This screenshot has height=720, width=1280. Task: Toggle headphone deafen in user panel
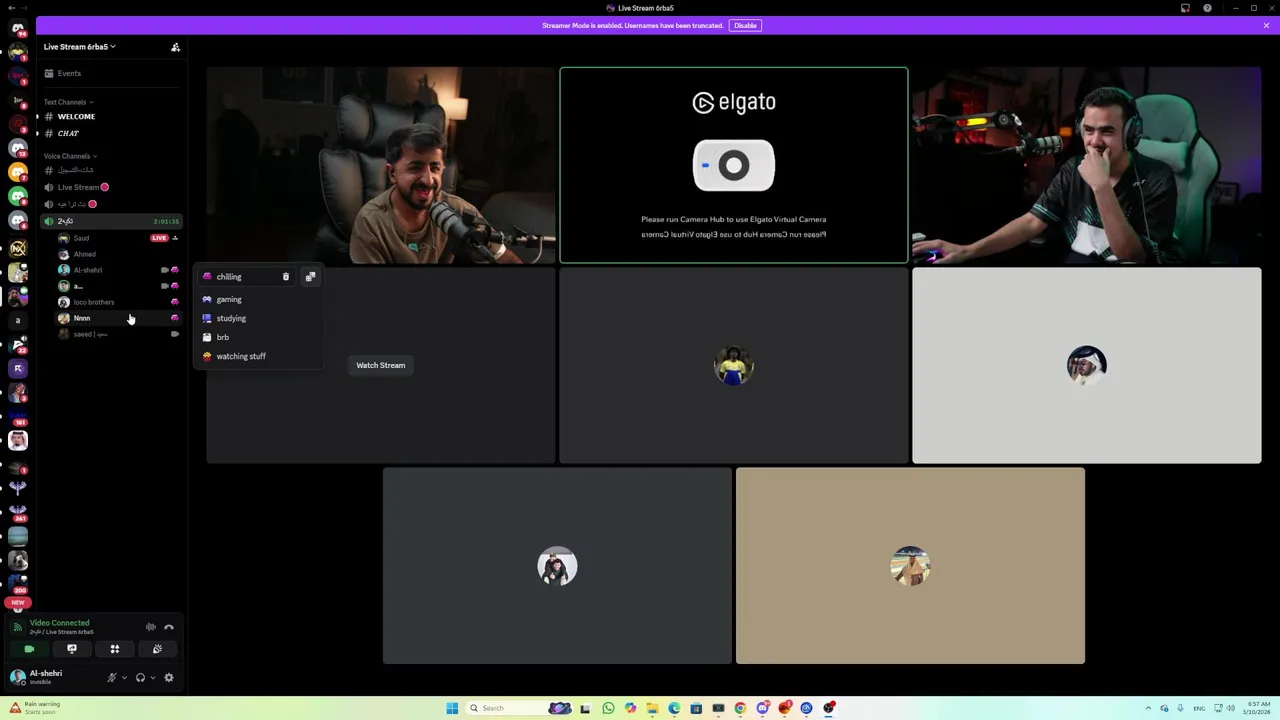pyautogui.click(x=140, y=678)
